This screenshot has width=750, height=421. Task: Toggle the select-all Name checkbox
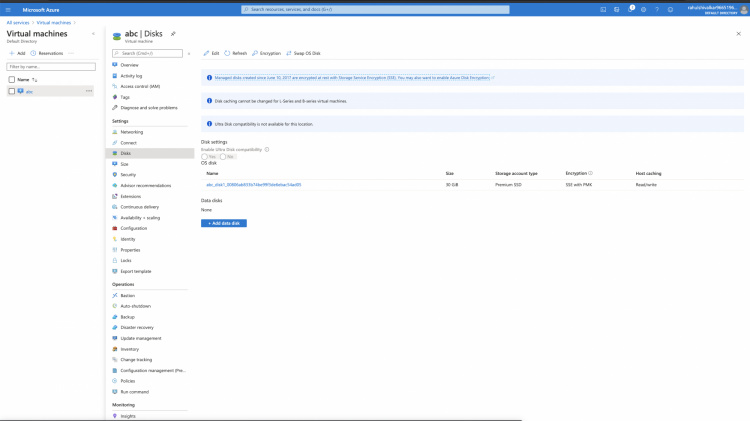pyautogui.click(x=12, y=78)
